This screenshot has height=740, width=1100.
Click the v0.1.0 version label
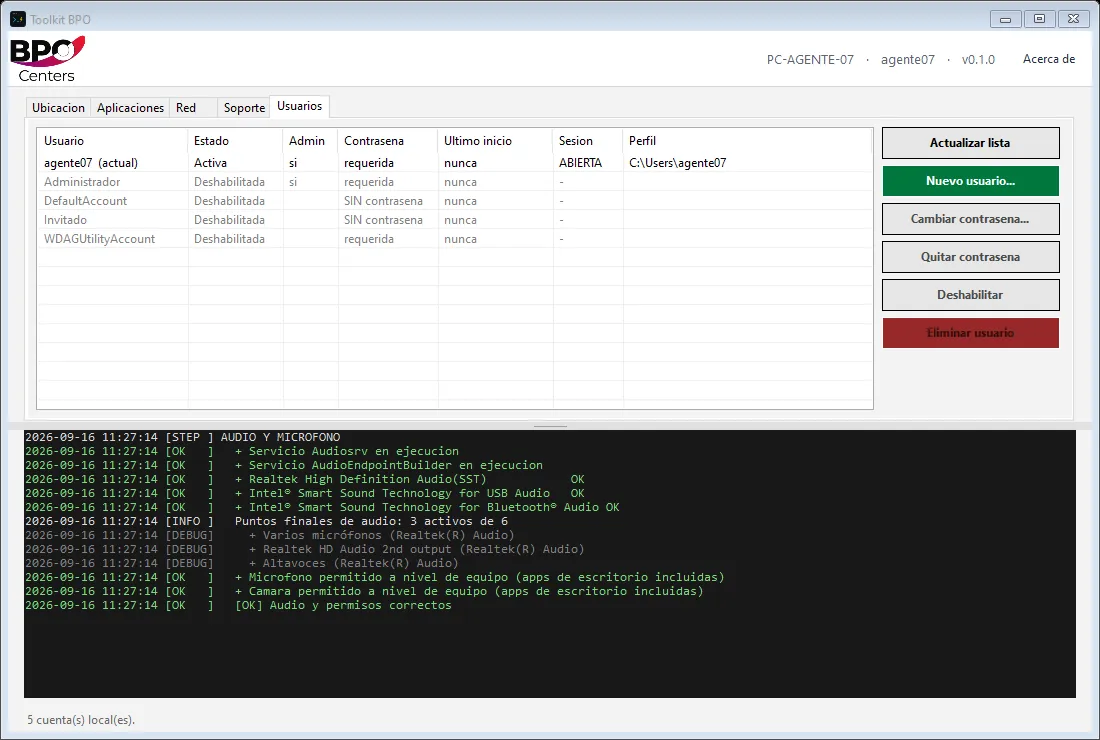(978, 60)
